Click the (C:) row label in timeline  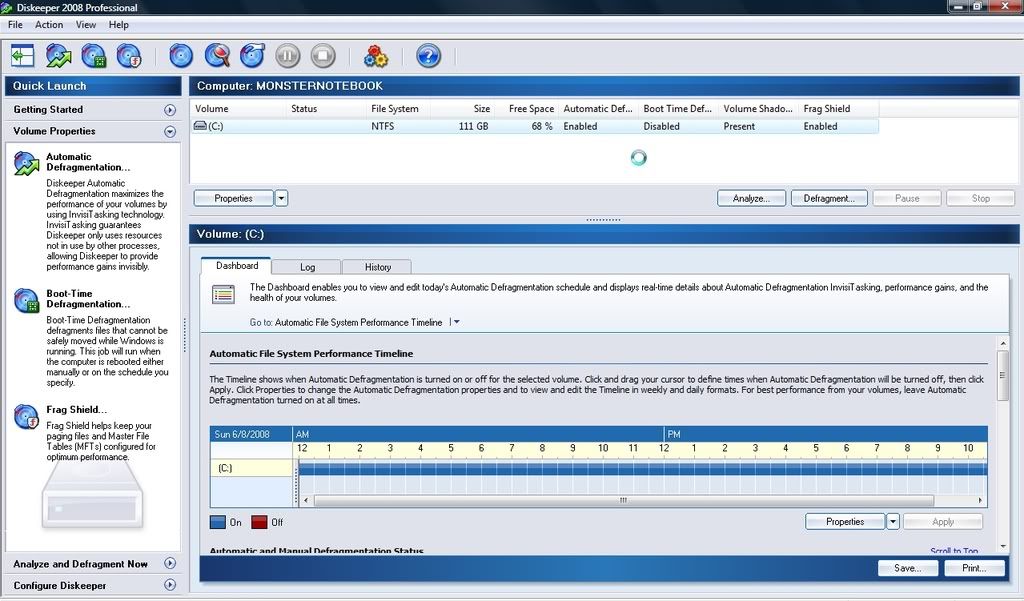[225, 468]
